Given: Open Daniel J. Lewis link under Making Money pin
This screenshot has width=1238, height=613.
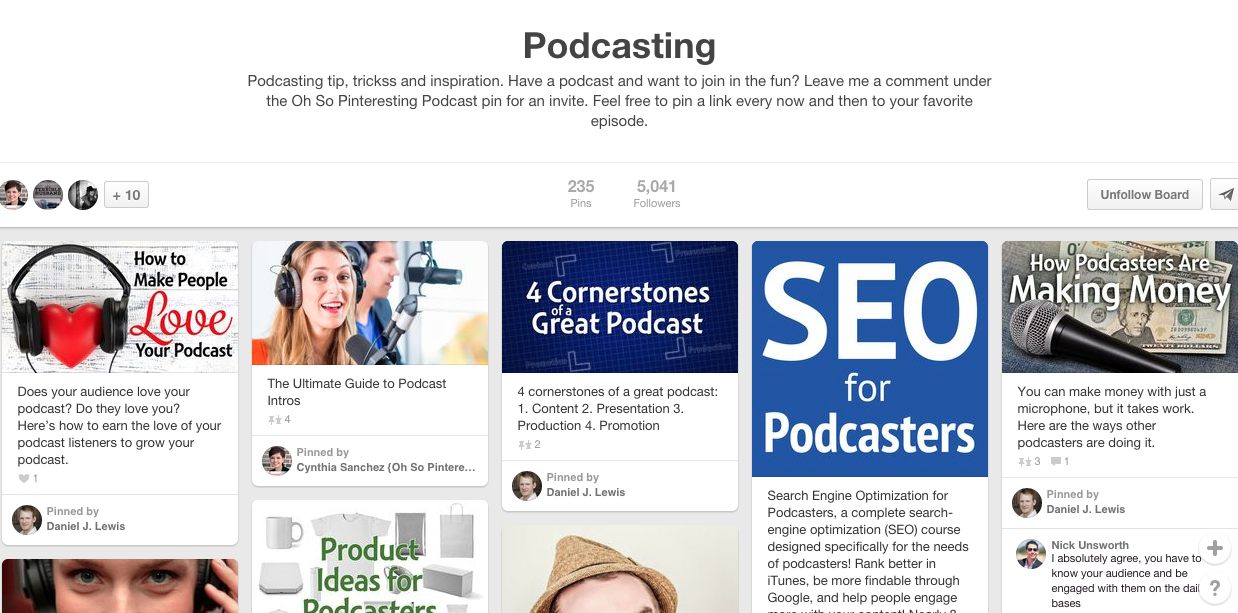Looking at the screenshot, I should (1086, 509).
